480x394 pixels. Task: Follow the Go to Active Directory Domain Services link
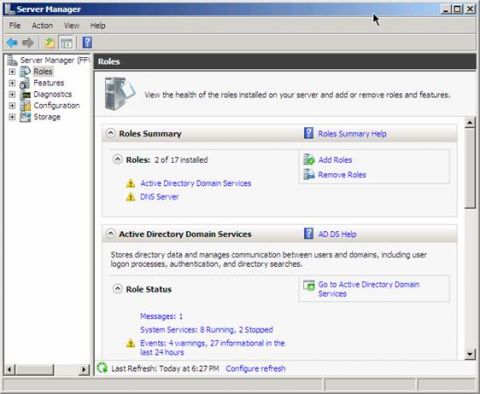tap(369, 289)
